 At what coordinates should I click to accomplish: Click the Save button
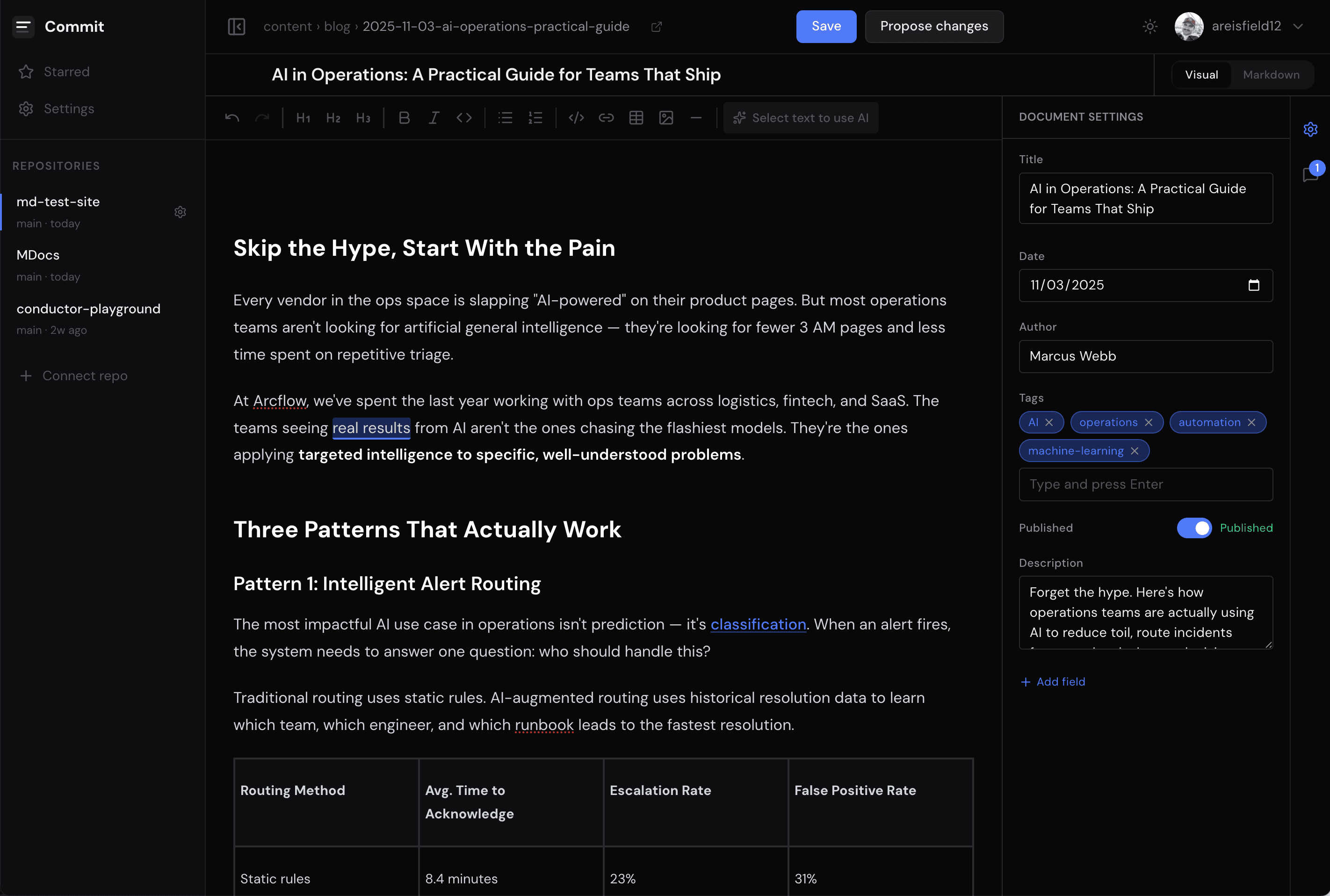(x=825, y=26)
